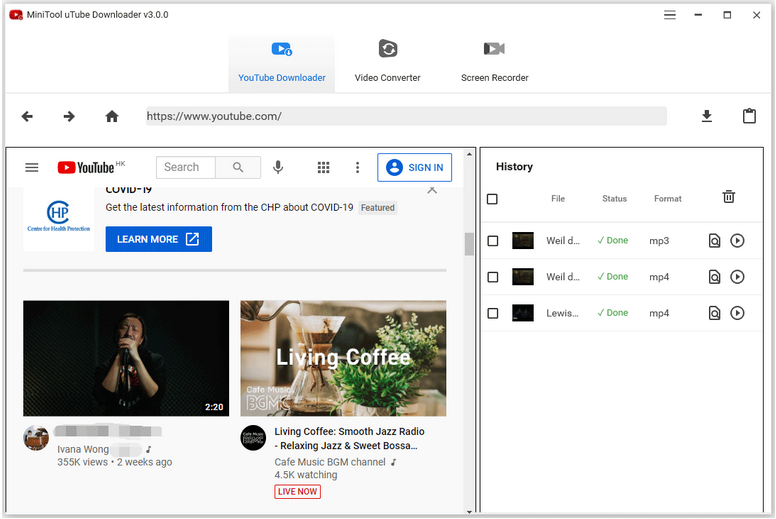The height and width of the screenshot is (519, 776).
Task: Open the hamburger menu in title bar
Action: [x=670, y=15]
